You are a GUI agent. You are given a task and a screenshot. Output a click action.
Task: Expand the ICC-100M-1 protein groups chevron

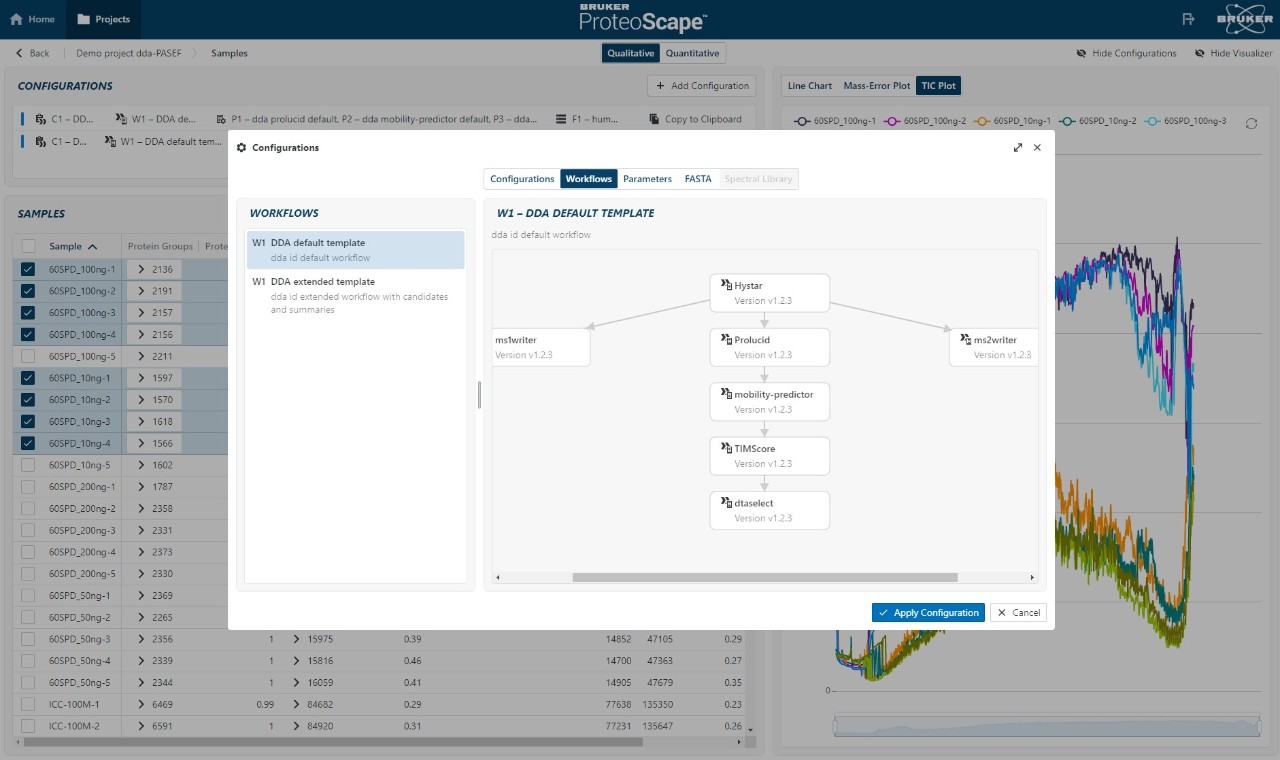point(142,705)
